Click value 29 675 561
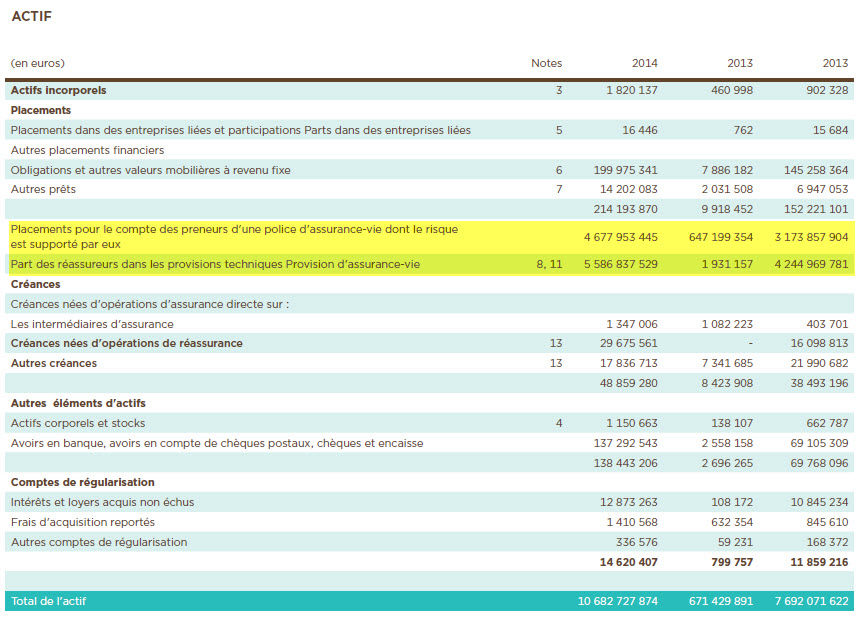Screen dimensions: 866x624 [x=629, y=343]
